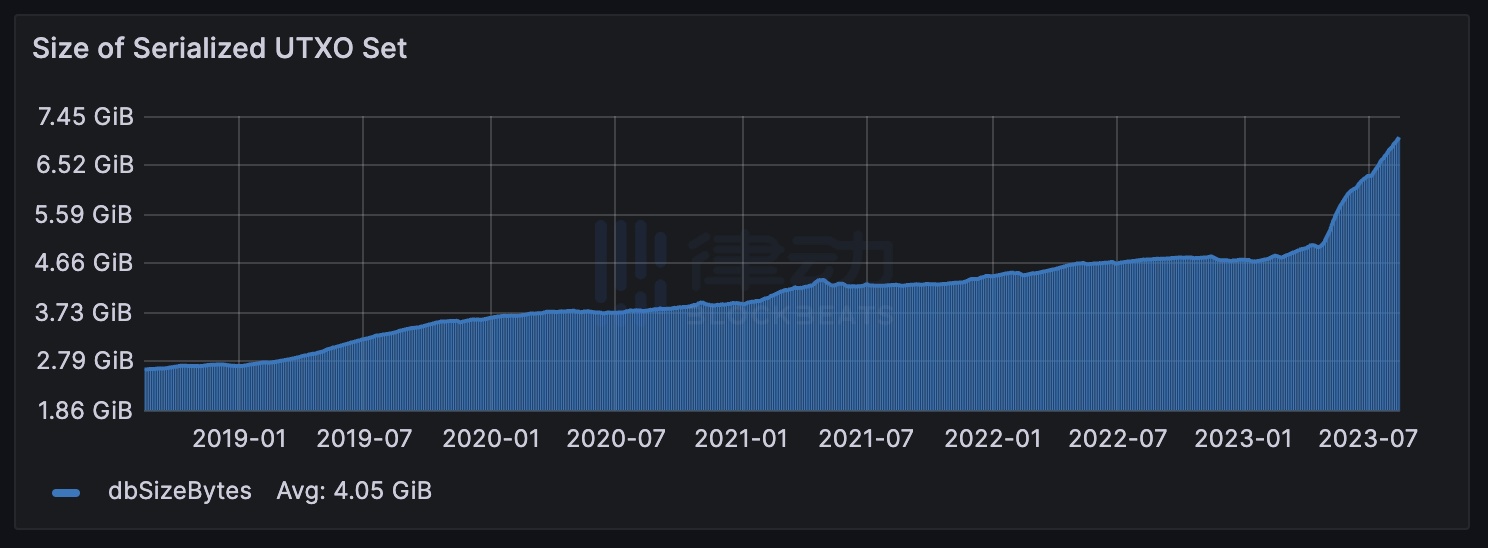Click the 3.73 GiB y-axis label
Screen dimensions: 1488x548
(85, 313)
